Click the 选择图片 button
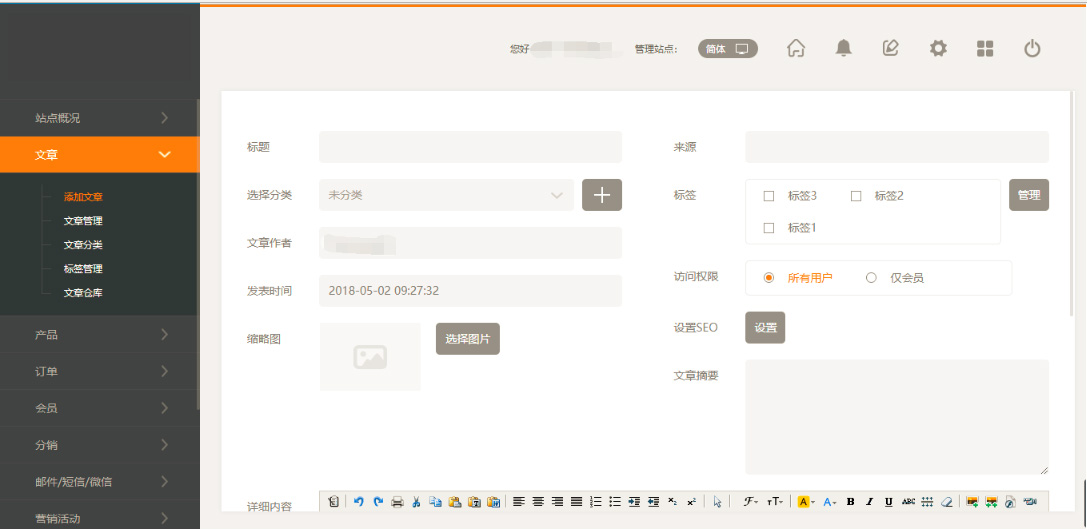This screenshot has width=1087, height=530. pyautogui.click(x=467, y=339)
